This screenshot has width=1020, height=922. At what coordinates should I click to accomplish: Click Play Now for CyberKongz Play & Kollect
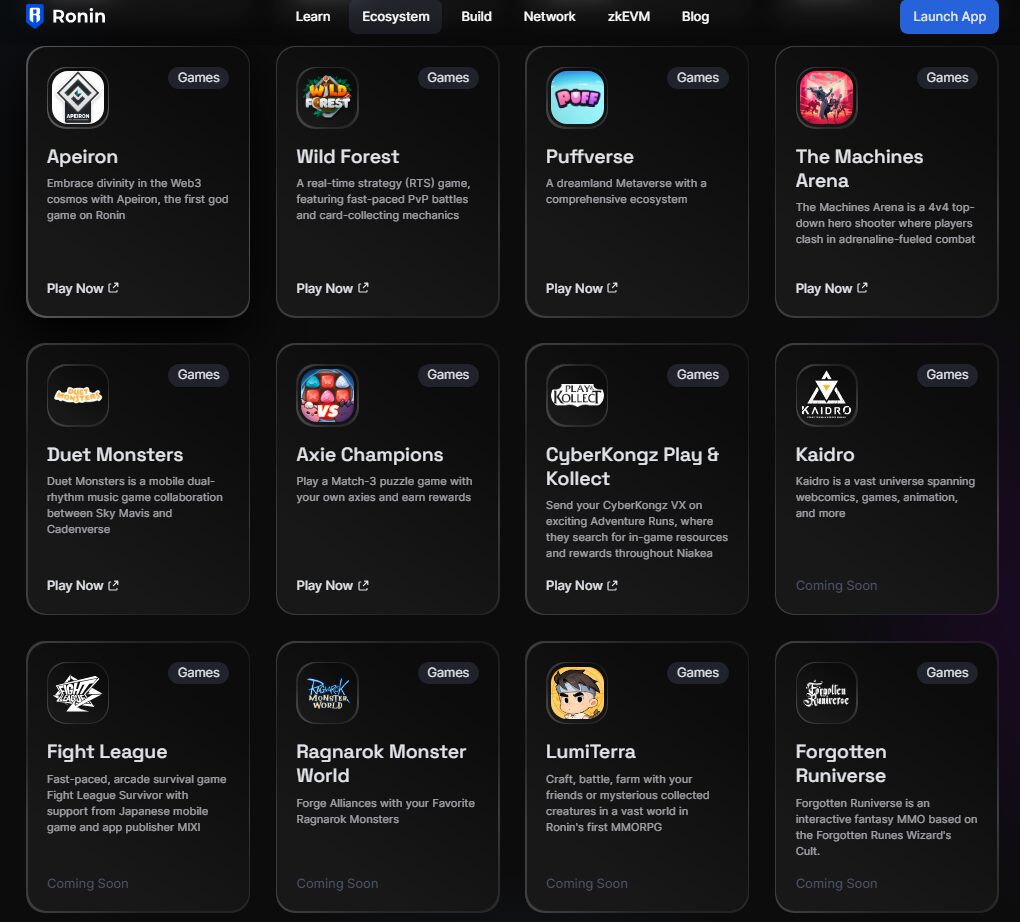[x=582, y=586]
